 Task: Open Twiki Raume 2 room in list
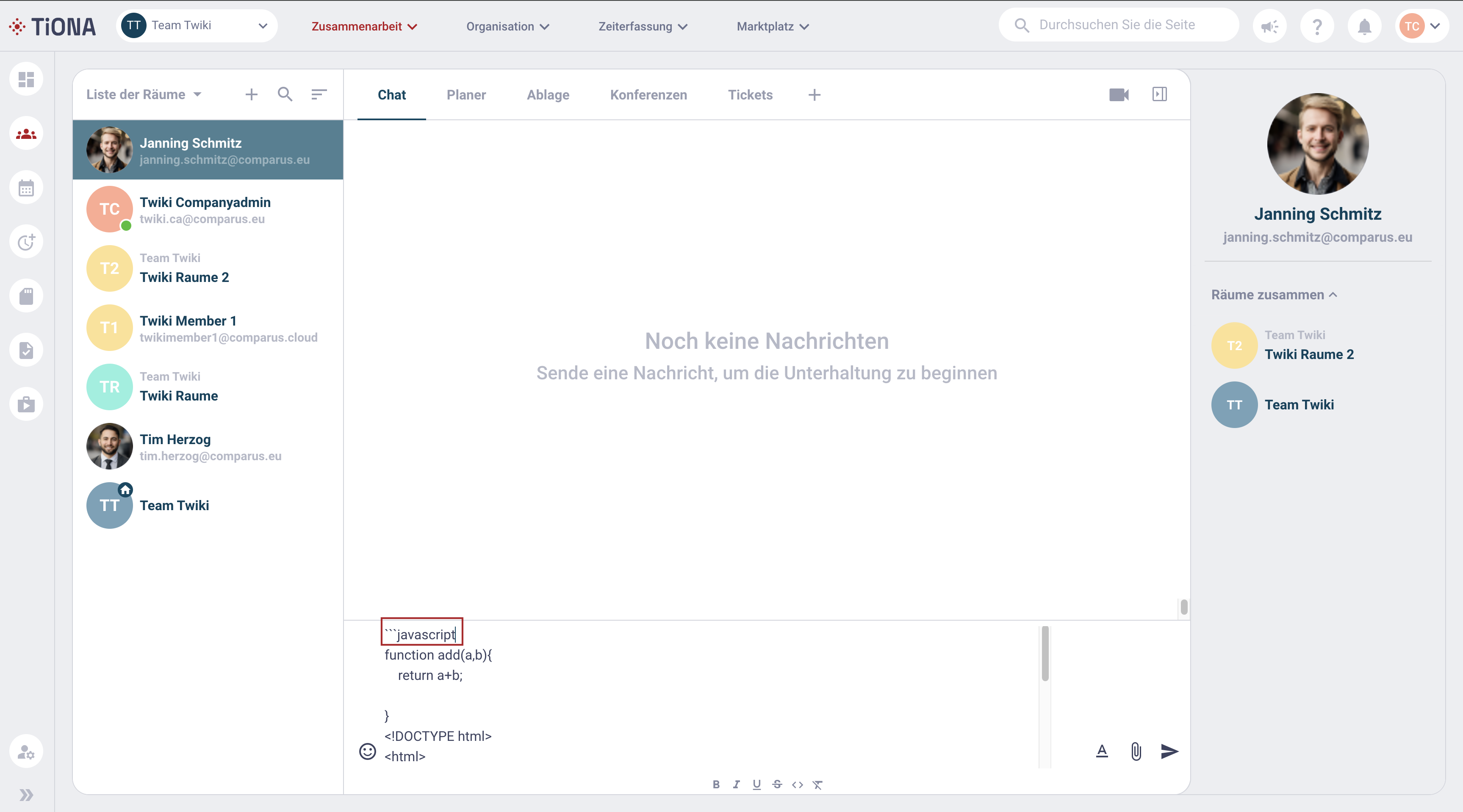(x=208, y=268)
